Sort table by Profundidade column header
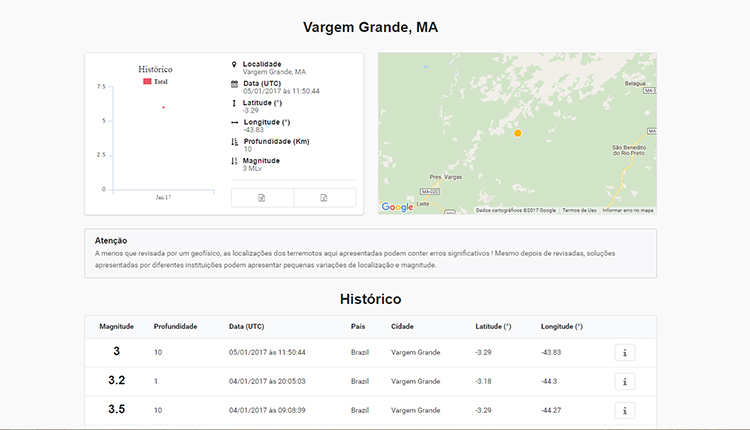750x430 pixels. (x=175, y=326)
